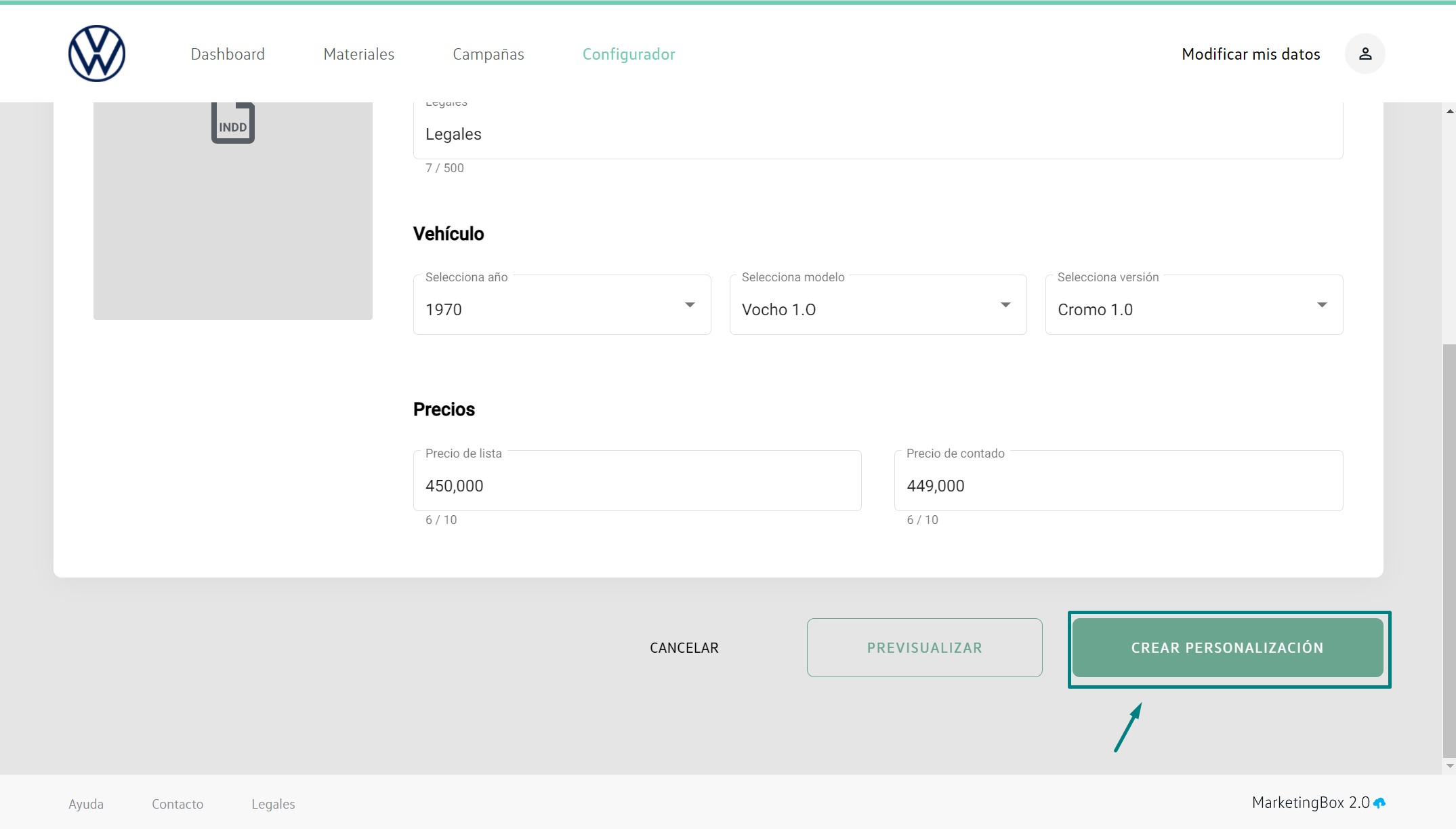This screenshot has width=1456, height=829.
Task: Click Cancelar
Action: (684, 647)
